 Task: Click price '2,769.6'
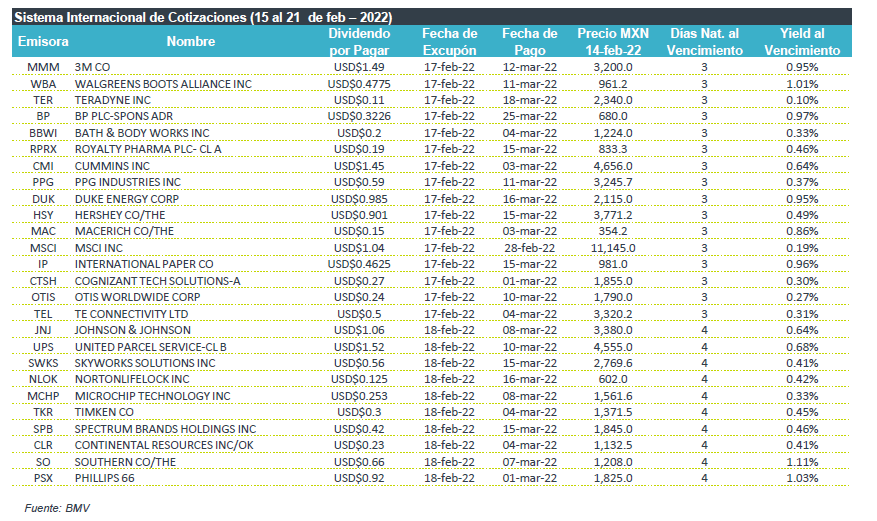613,363
